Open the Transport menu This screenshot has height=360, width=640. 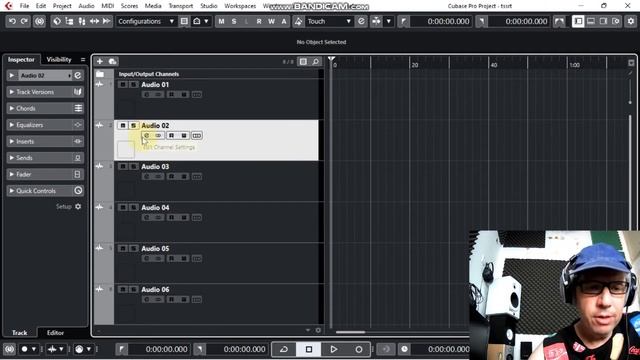181,6
